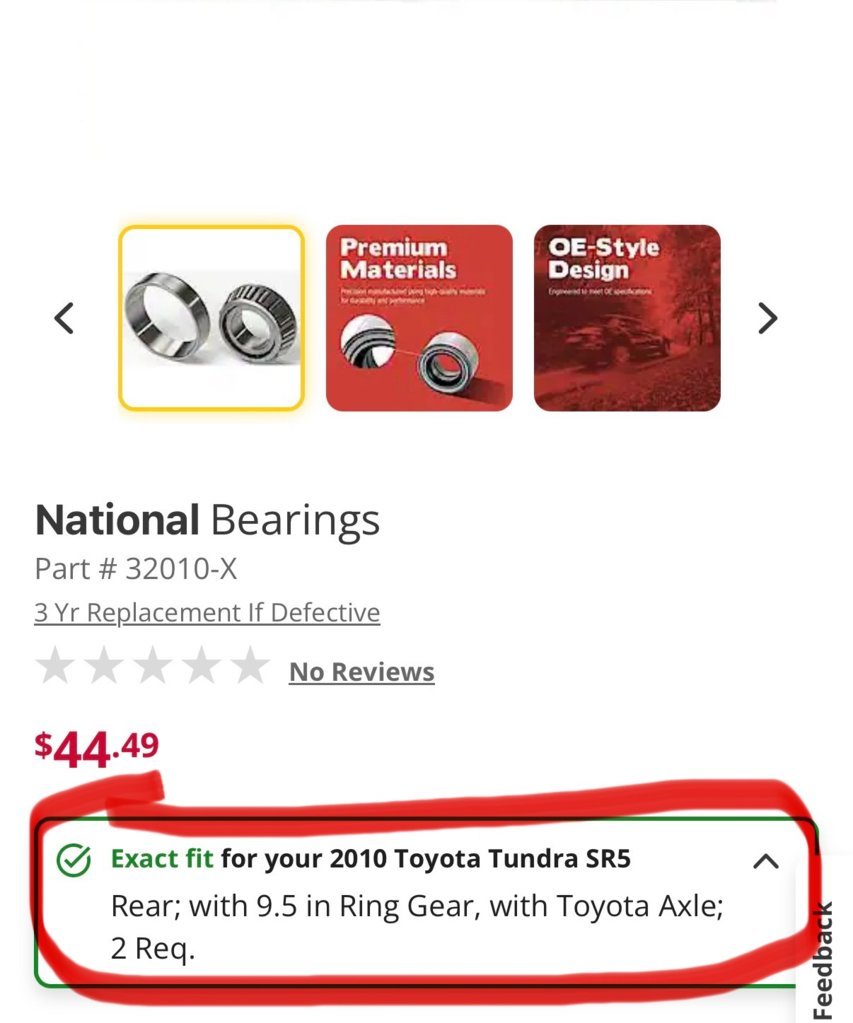Viewport: 853px width, 1023px height.
Task: Click the Part # 32010-X text
Action: 136,568
